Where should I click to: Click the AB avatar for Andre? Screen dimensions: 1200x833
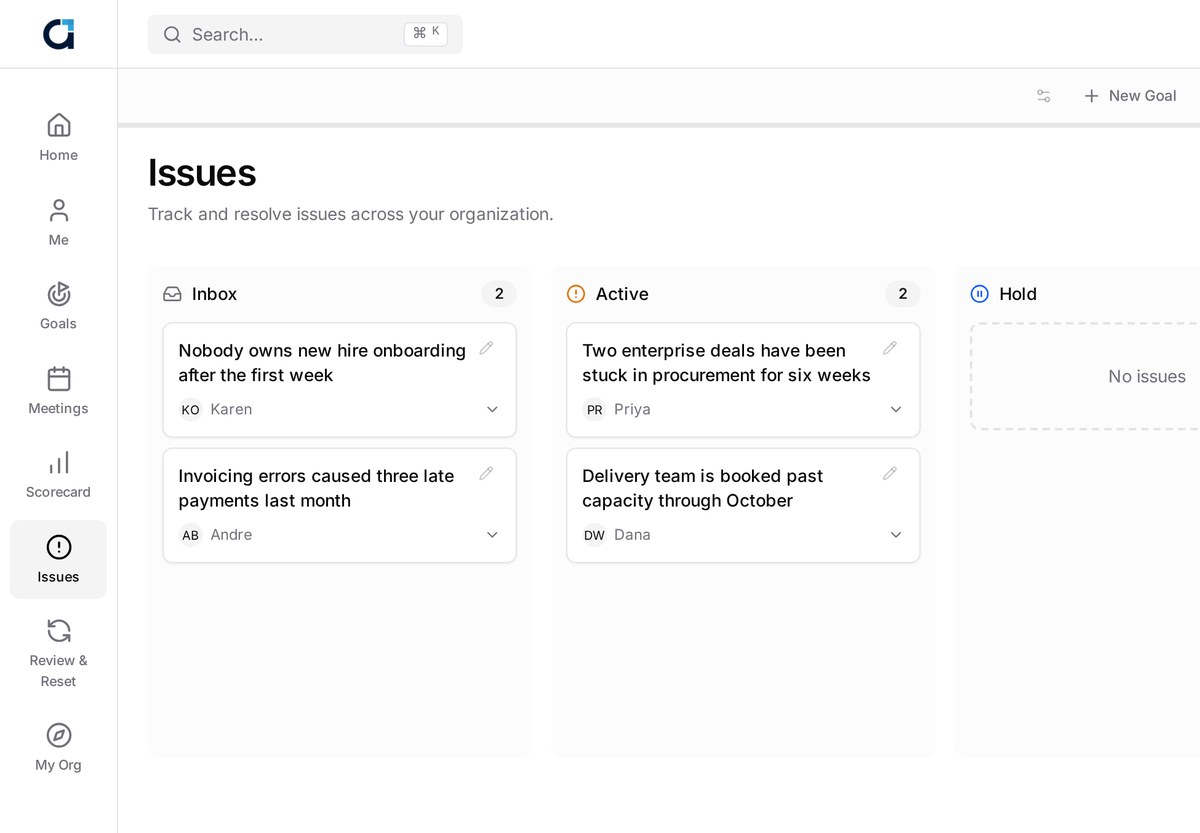point(191,535)
